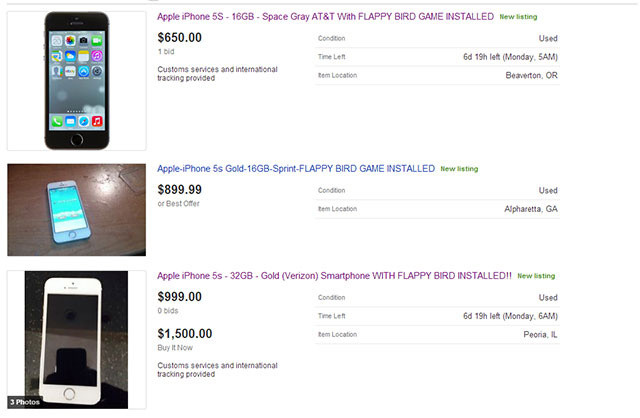Click the New listing tag on Sprint listing
This screenshot has width=640, height=418.
point(459,169)
